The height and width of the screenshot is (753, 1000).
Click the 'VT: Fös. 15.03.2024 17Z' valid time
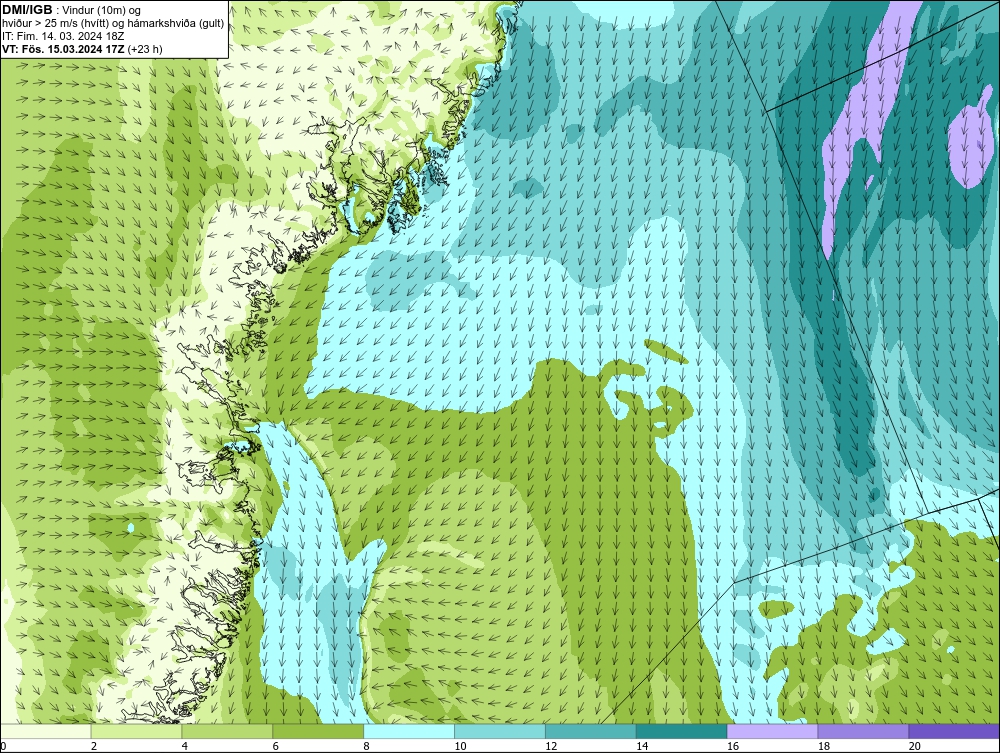coord(64,49)
